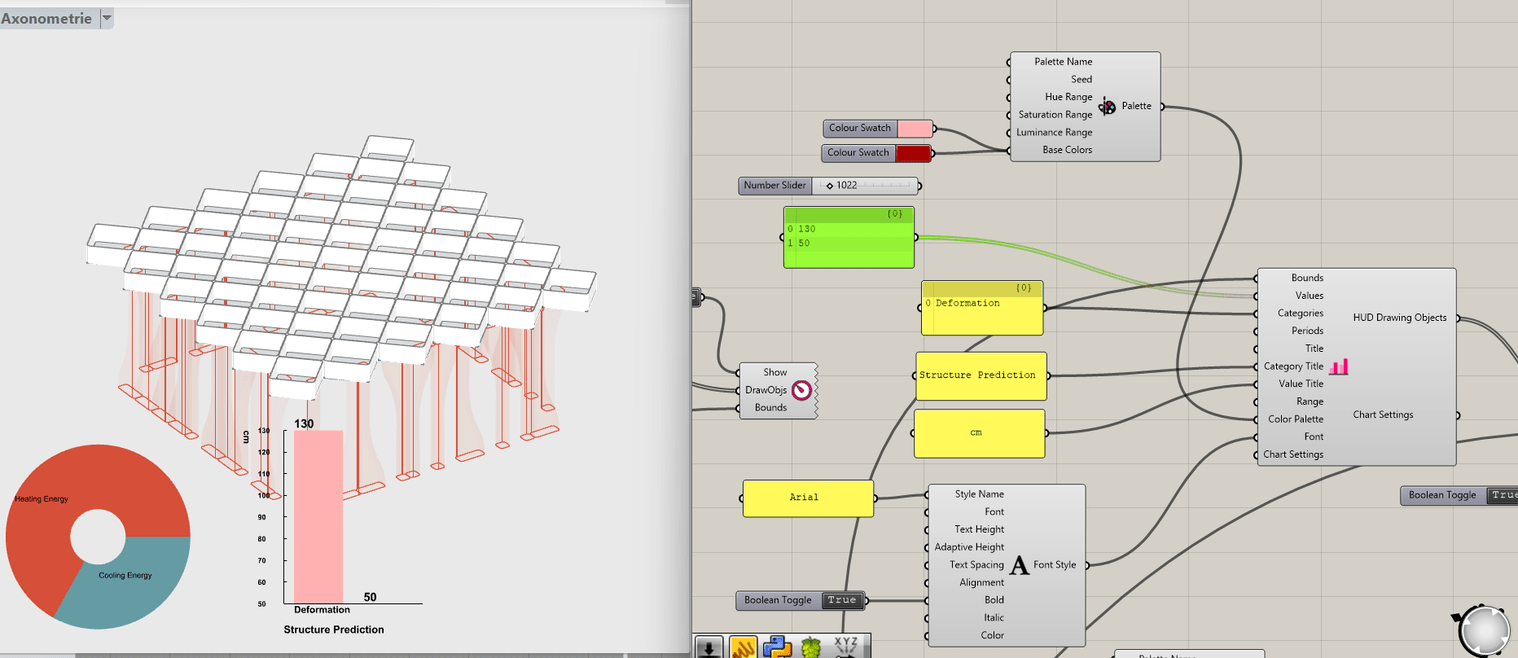Click the Structure Prediction chart caption
Image resolution: width=1518 pixels, height=658 pixels.
(x=334, y=630)
